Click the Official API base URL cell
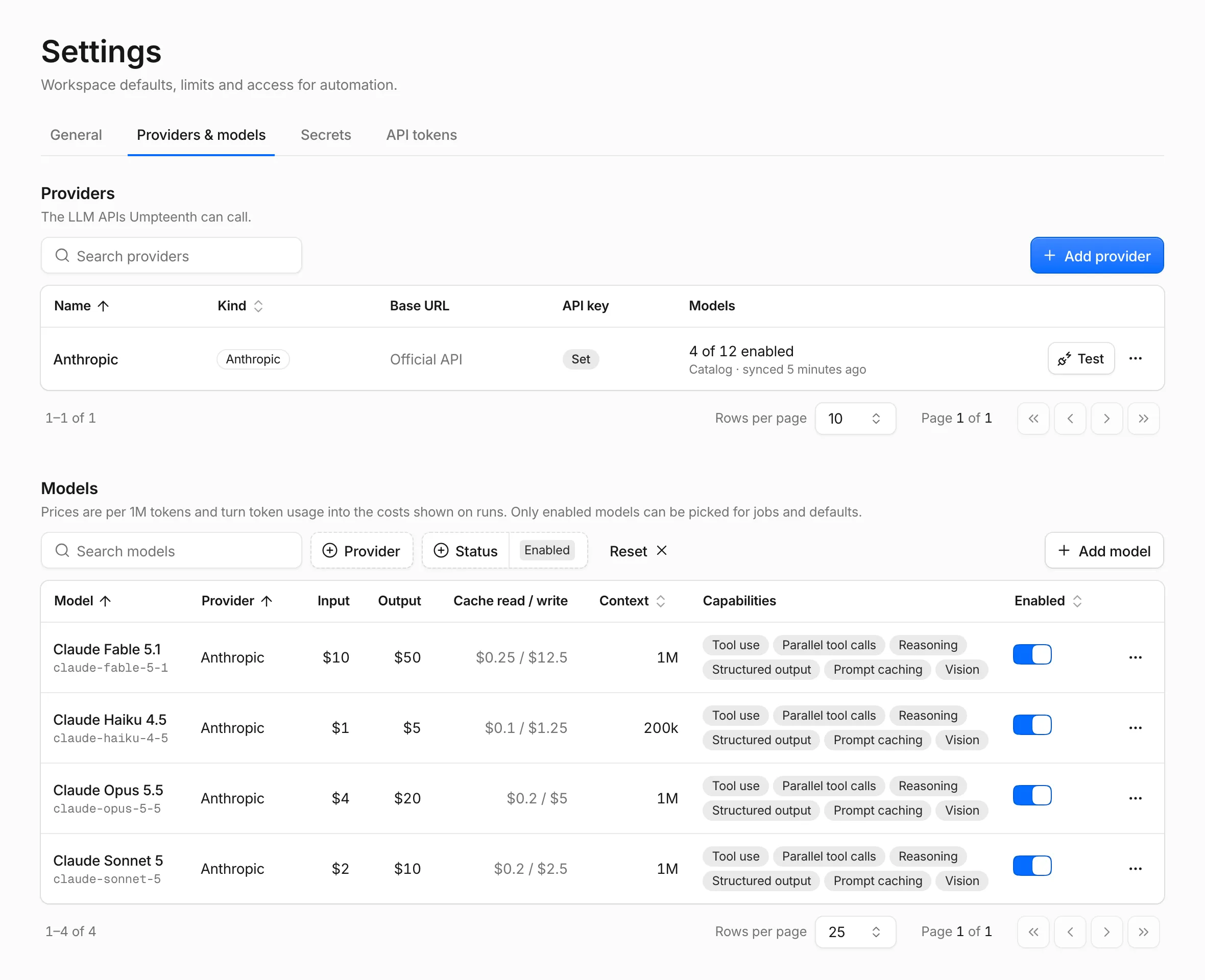This screenshot has height=980, width=1205. point(426,359)
